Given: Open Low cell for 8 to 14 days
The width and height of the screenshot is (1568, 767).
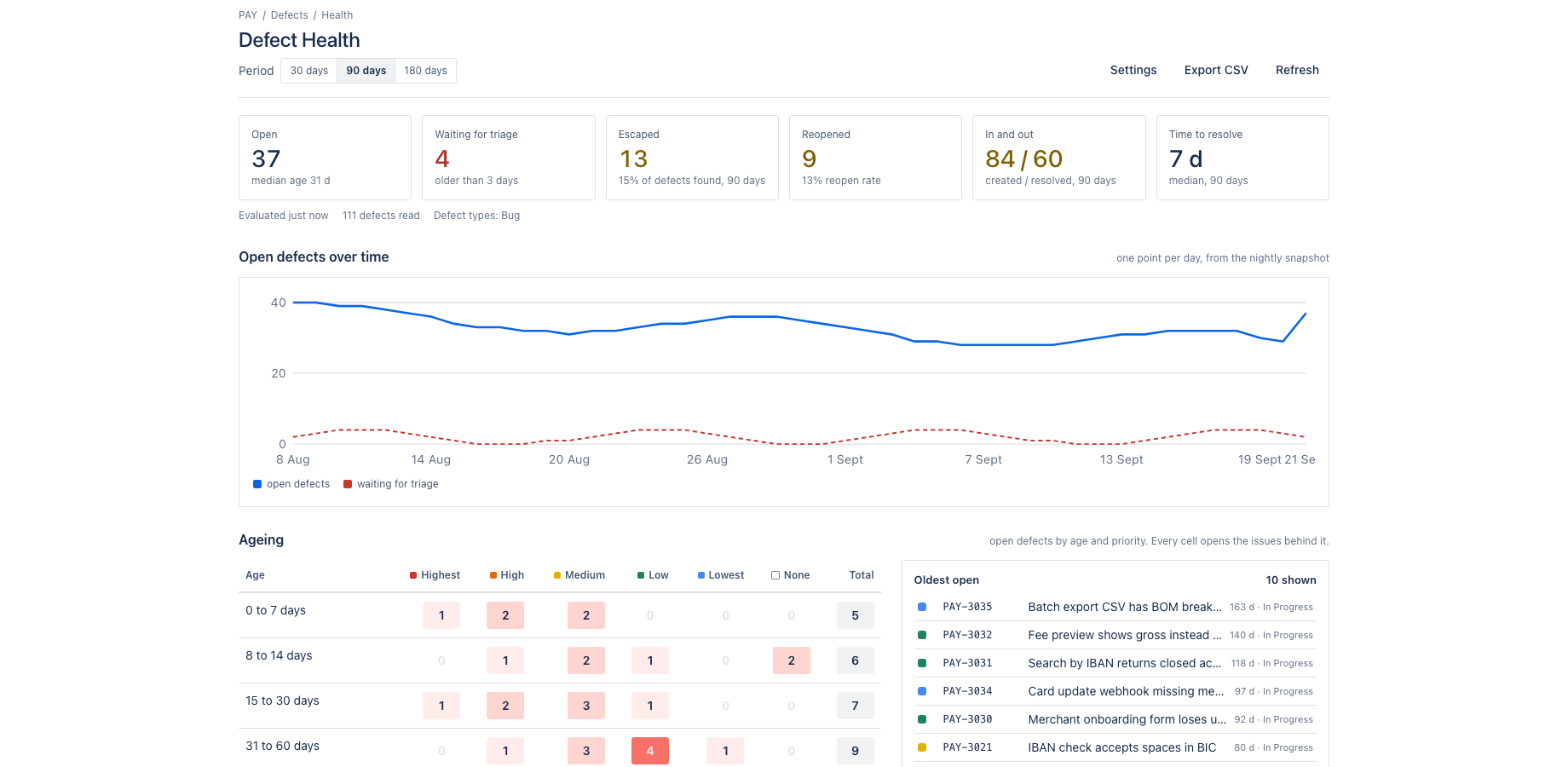Looking at the screenshot, I should [650, 660].
